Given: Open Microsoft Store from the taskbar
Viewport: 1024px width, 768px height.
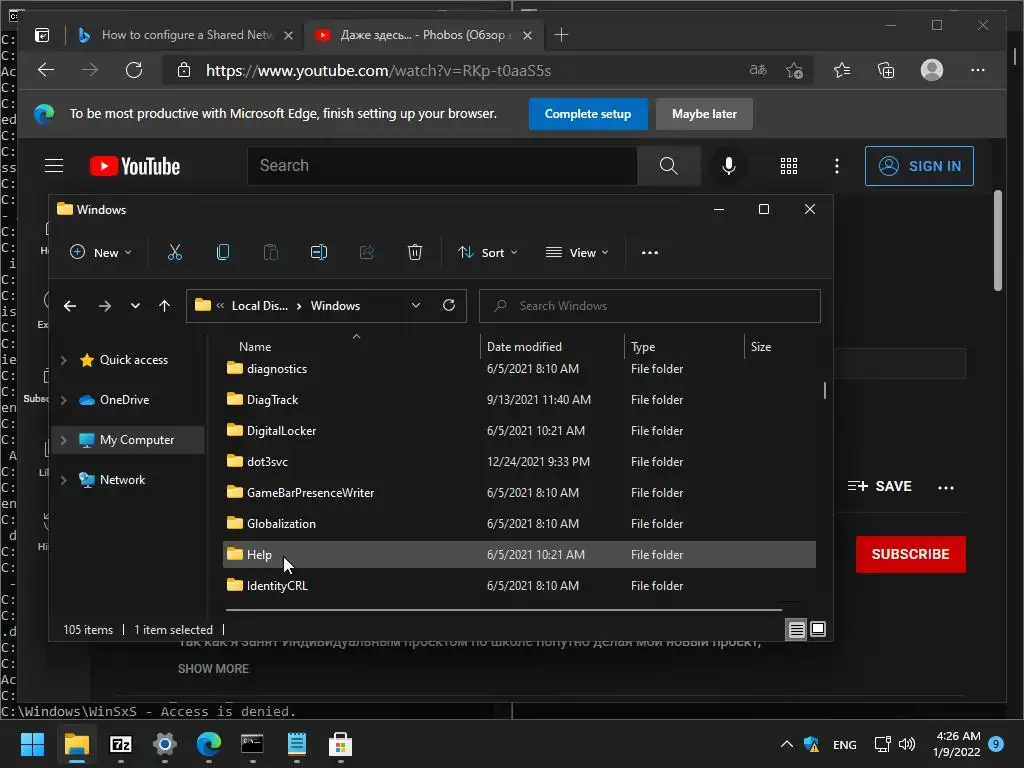Looking at the screenshot, I should click(x=340, y=744).
